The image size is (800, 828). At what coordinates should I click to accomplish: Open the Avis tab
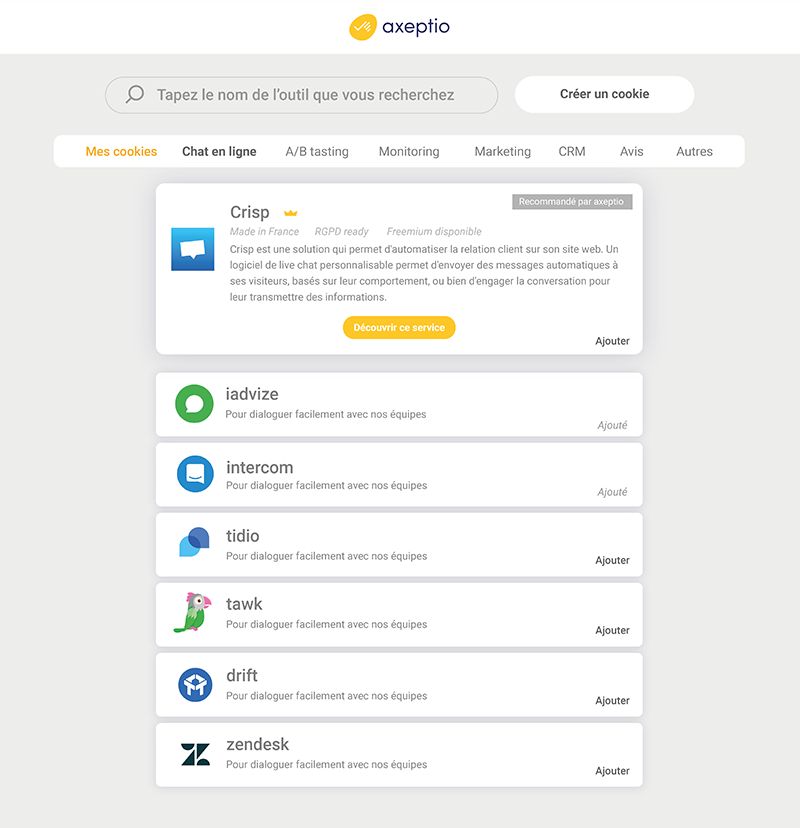point(632,152)
